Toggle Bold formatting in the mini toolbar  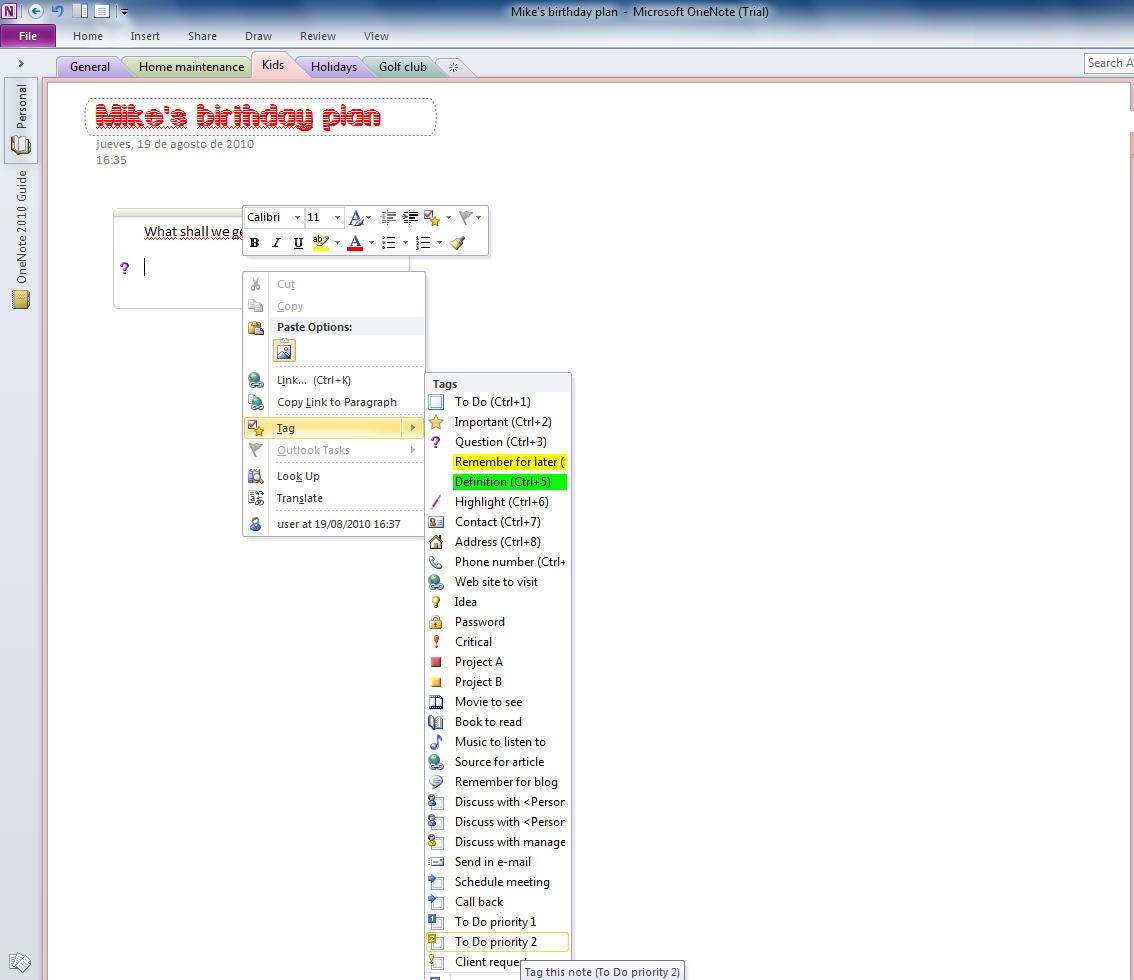pos(255,243)
